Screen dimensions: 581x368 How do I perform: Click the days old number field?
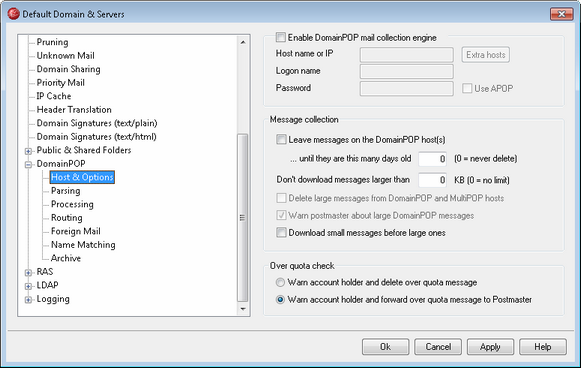(x=432, y=159)
